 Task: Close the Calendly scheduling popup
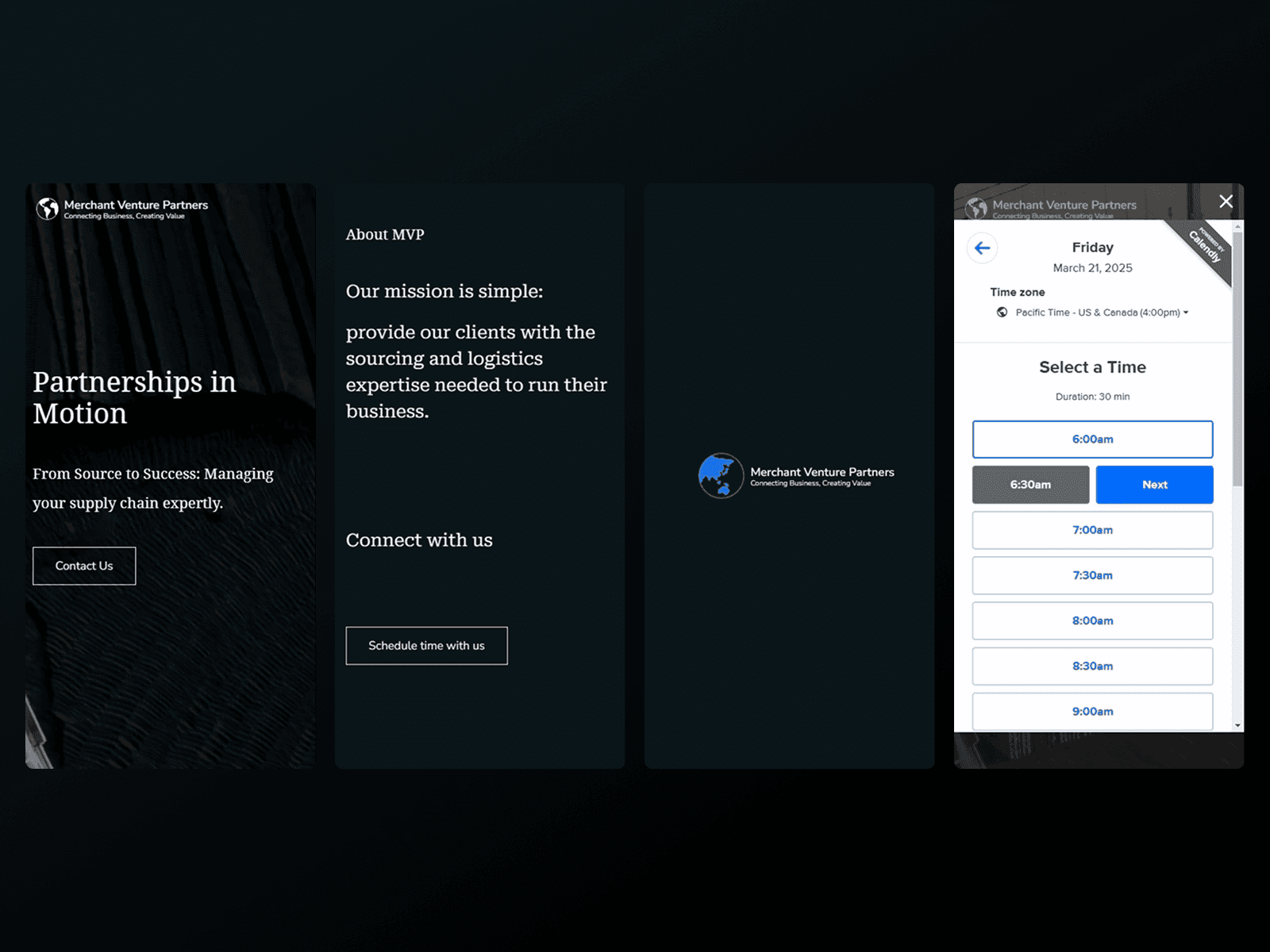[1226, 202]
